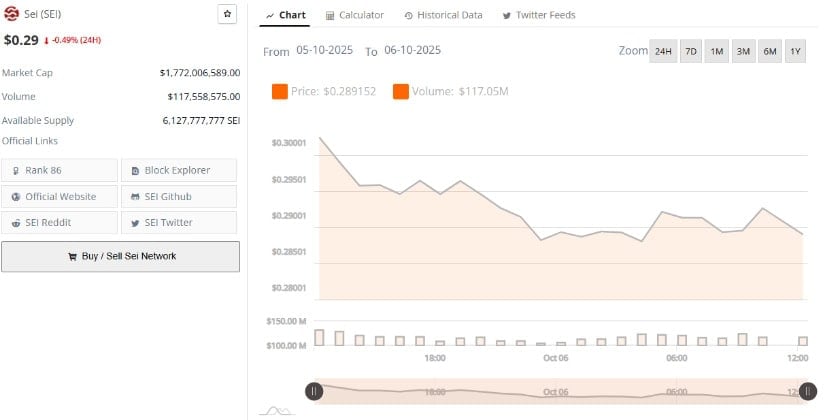Image resolution: width=825 pixels, height=420 pixels.
Task: Open the SEI Github page
Action: click(178, 196)
